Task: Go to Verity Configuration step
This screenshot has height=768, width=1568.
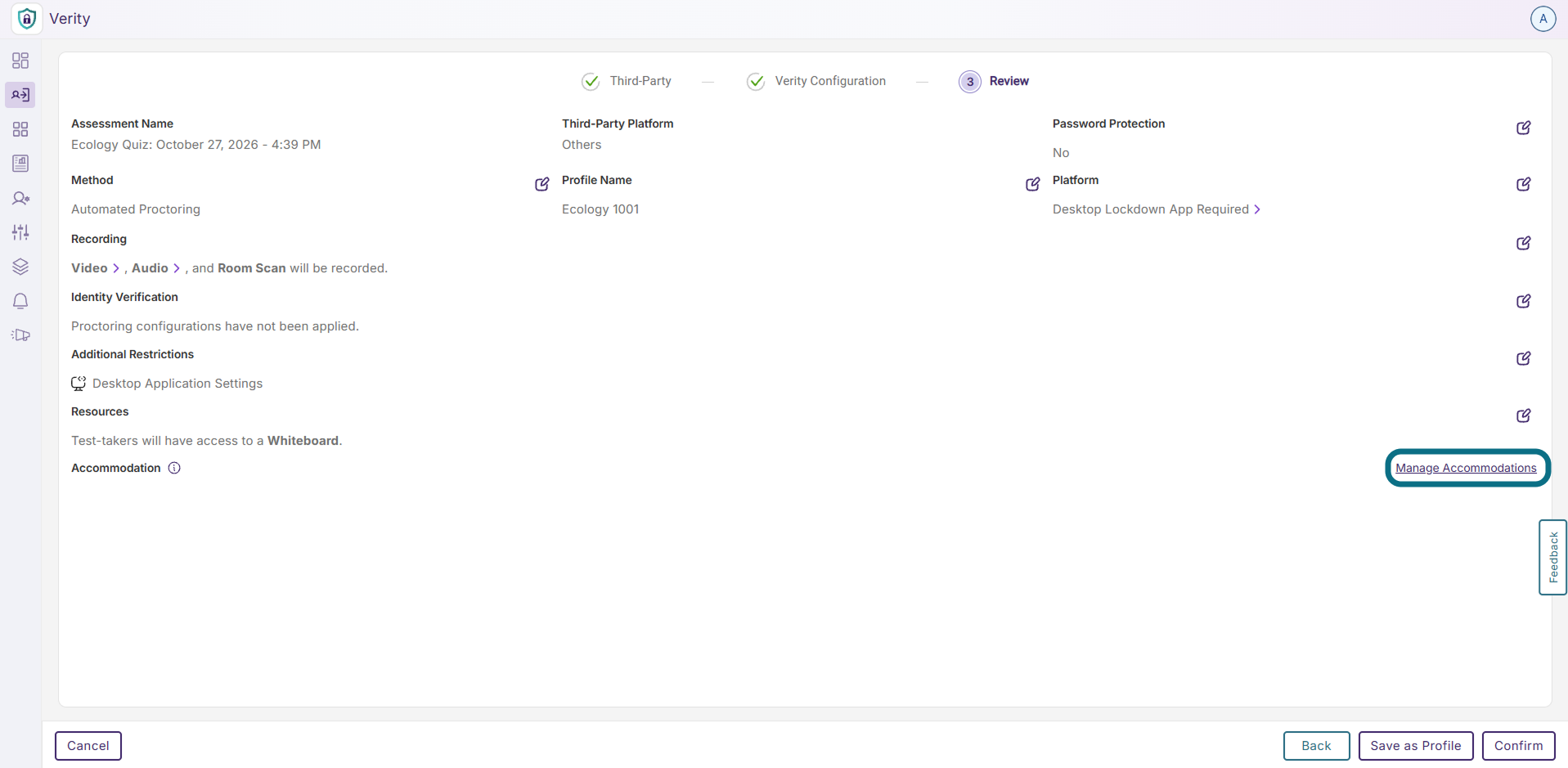Action: tap(816, 81)
